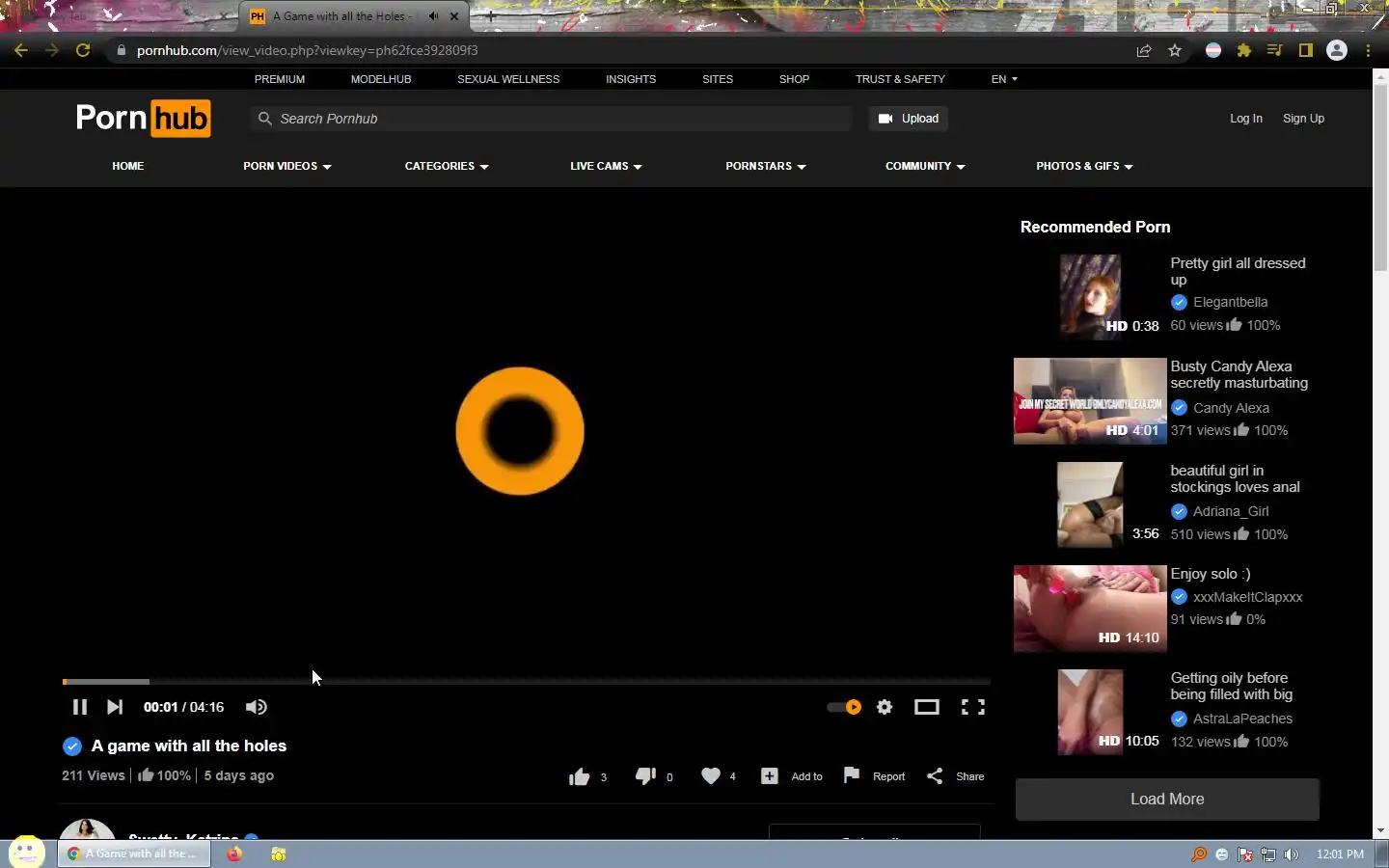Open a new browser tab
This screenshot has height=868, width=1389.
(491, 16)
